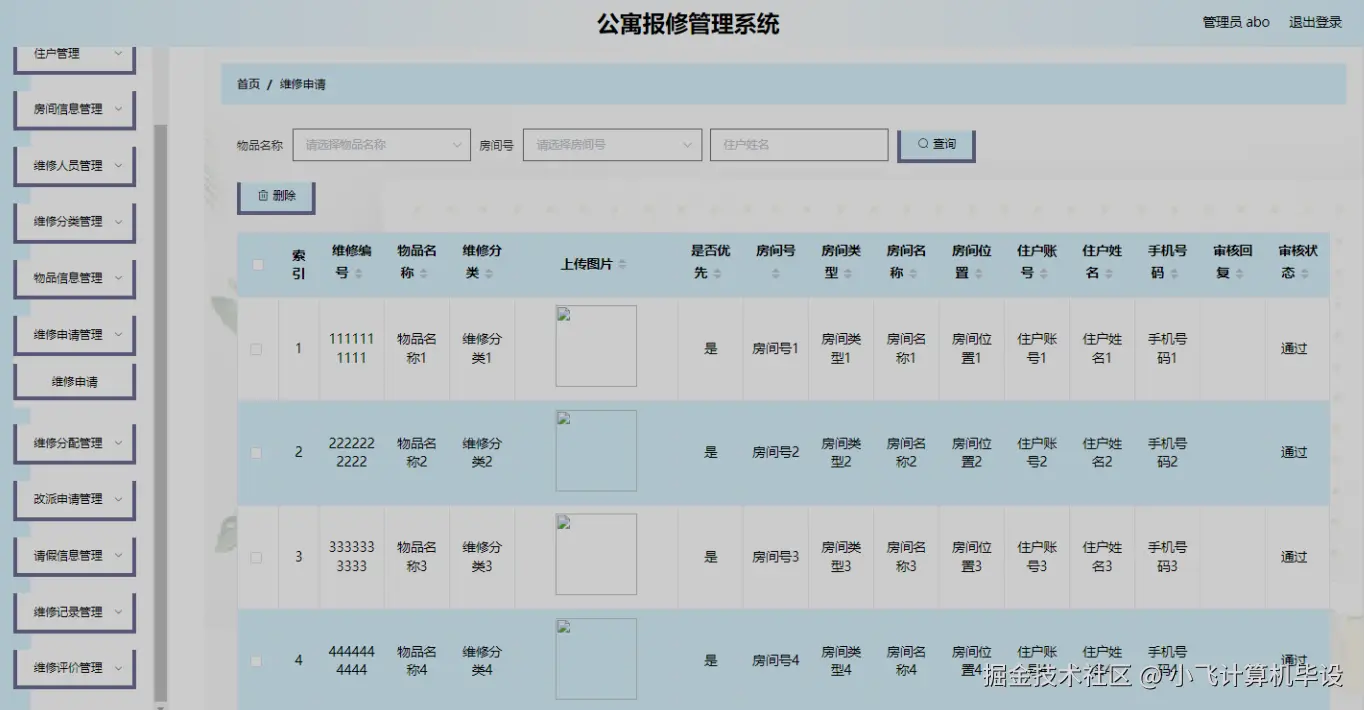1364x710 pixels.
Task: Click the sort icon on 维修编号 column
Action: coord(359,273)
